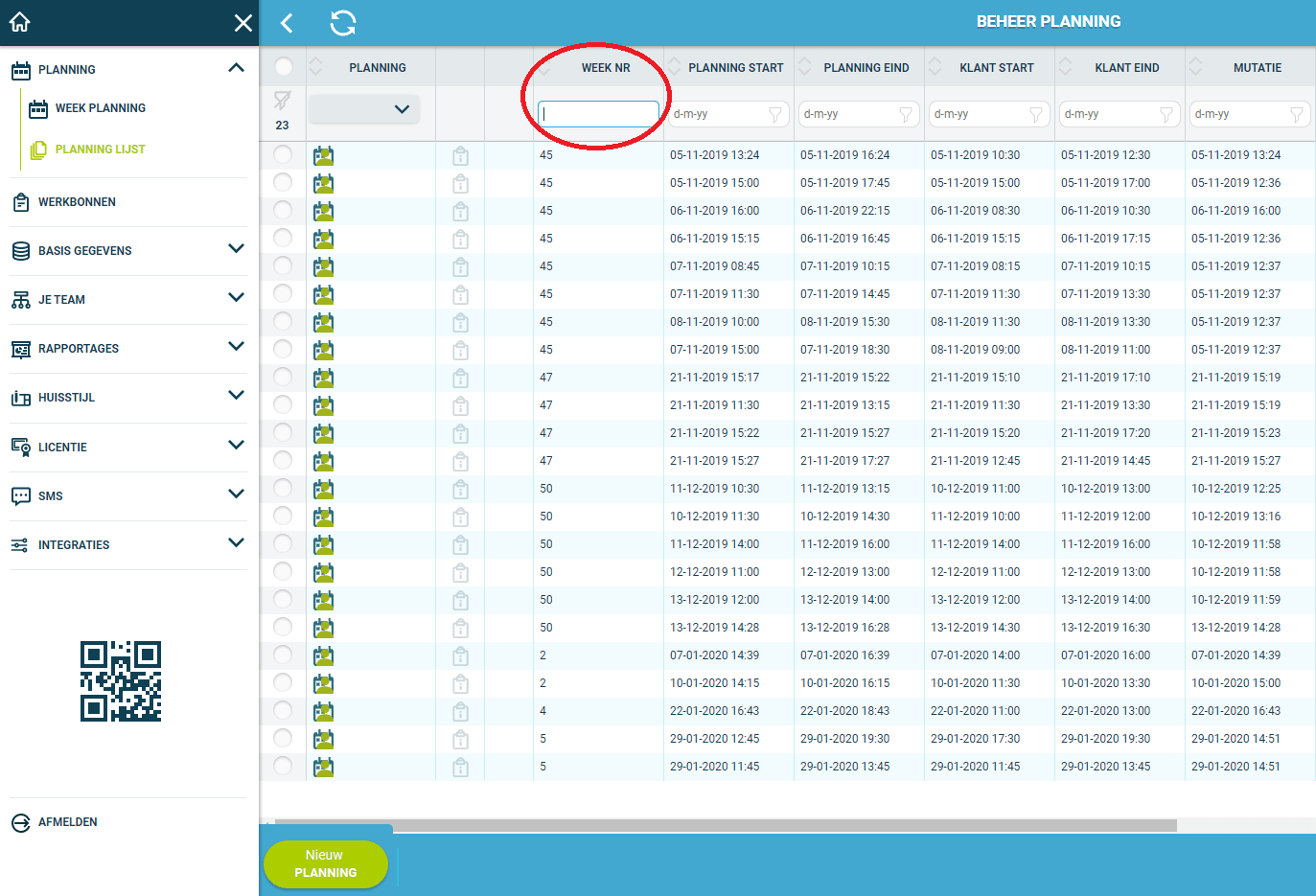Click the Mutatie cell 22-01-2020 16:43
This screenshot has width=1316, height=896.
(1235, 711)
